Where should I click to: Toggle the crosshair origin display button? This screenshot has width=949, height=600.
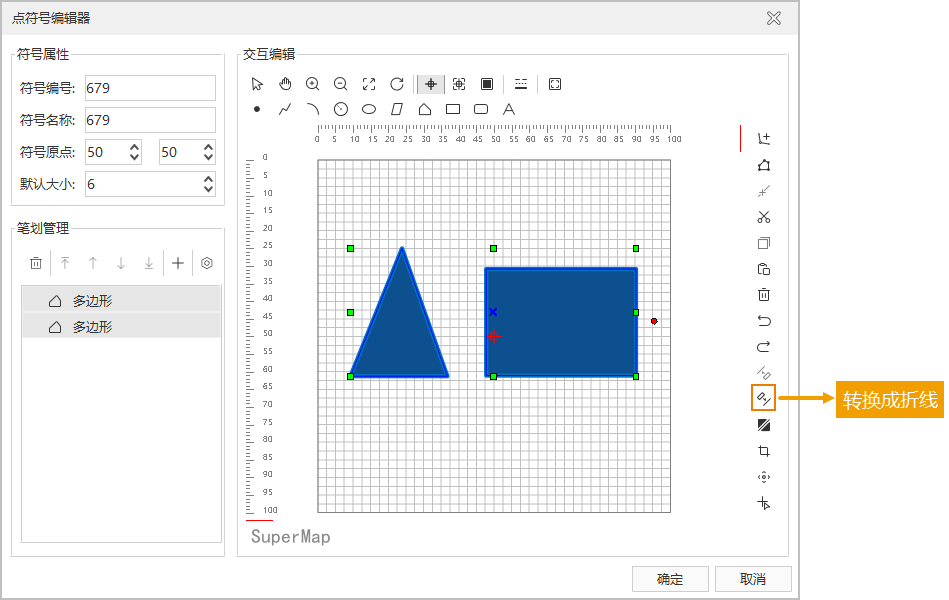(431, 84)
